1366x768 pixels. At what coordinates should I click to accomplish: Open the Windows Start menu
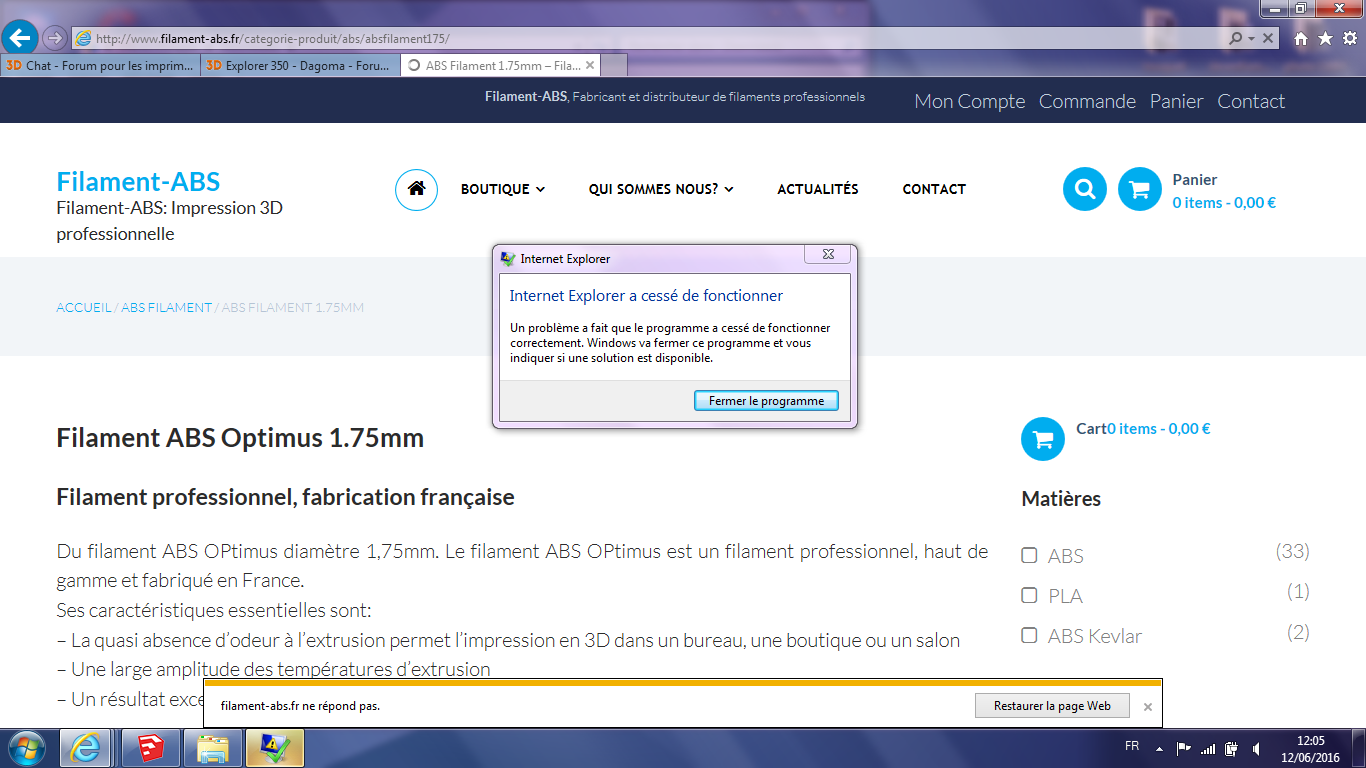[25, 748]
